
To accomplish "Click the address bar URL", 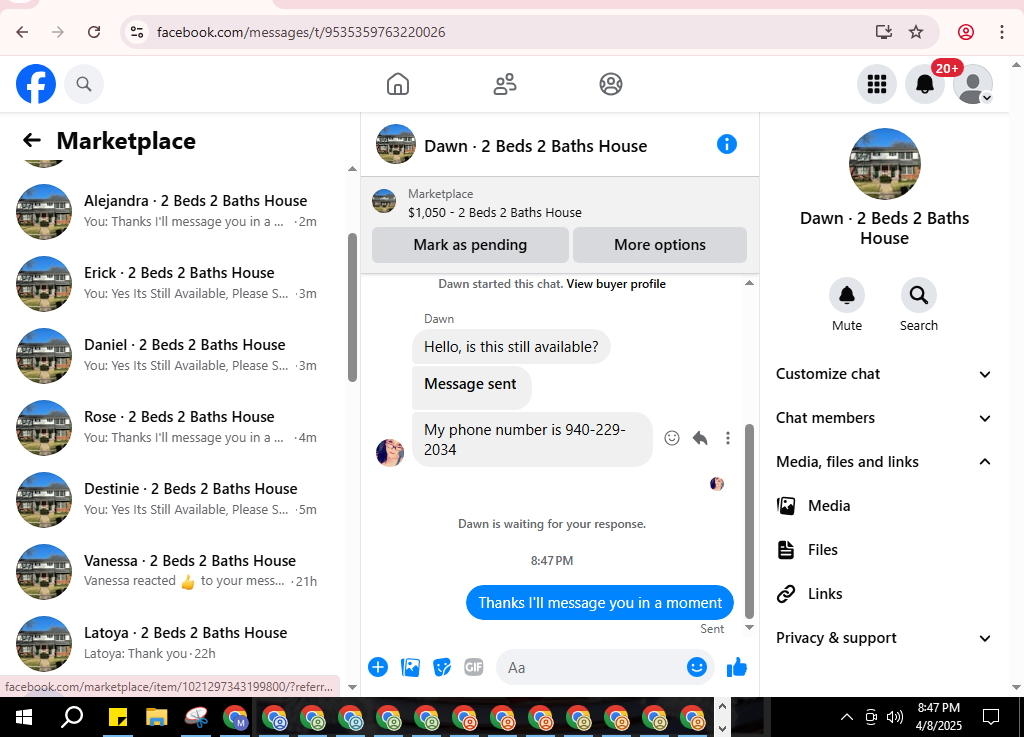I will click(x=301, y=32).
